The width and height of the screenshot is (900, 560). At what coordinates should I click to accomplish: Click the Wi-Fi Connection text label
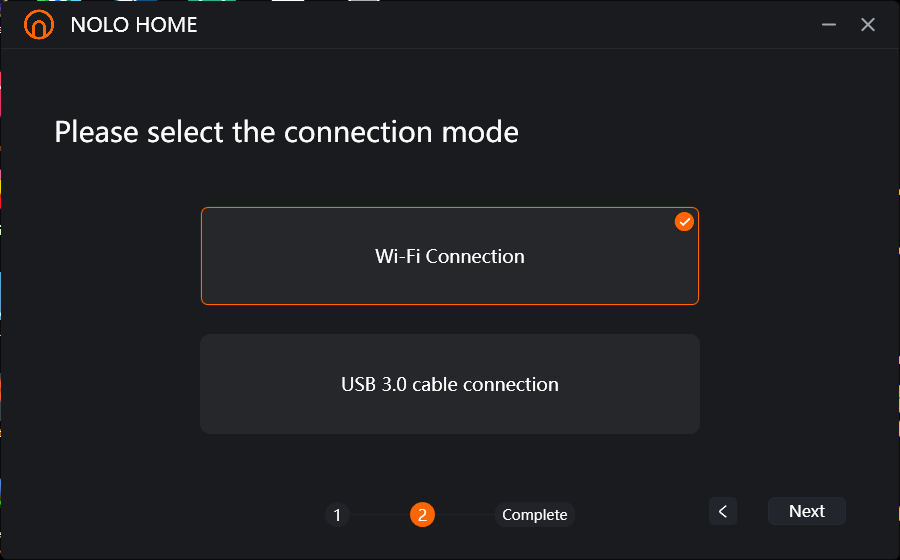[x=449, y=256]
